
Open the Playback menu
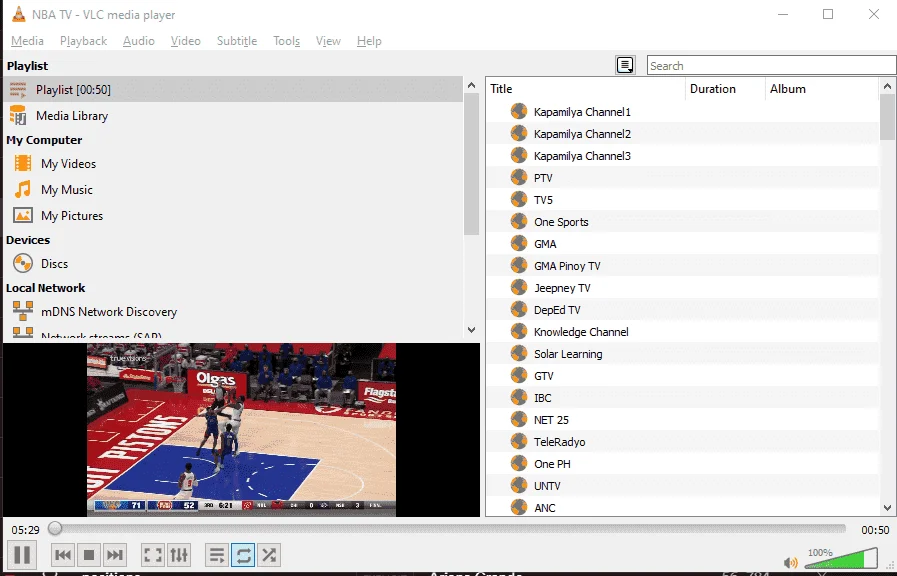84,41
